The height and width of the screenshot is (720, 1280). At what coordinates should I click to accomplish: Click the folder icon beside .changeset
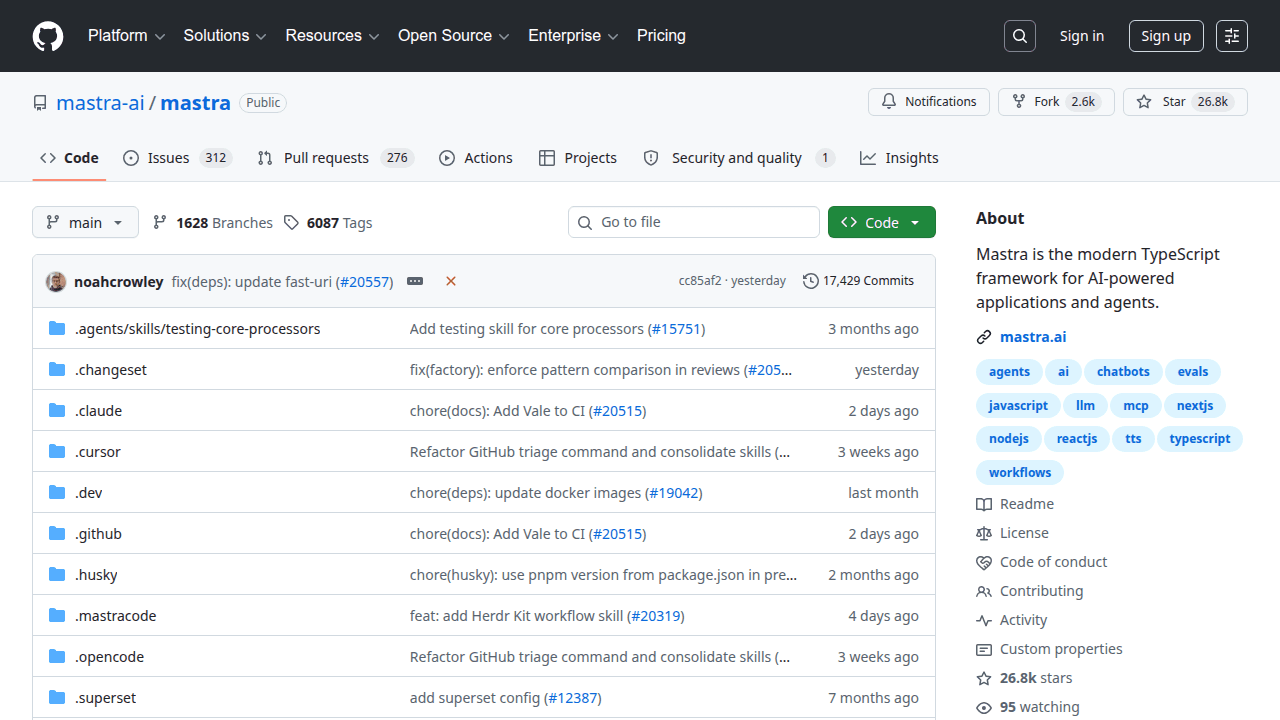[57, 370]
